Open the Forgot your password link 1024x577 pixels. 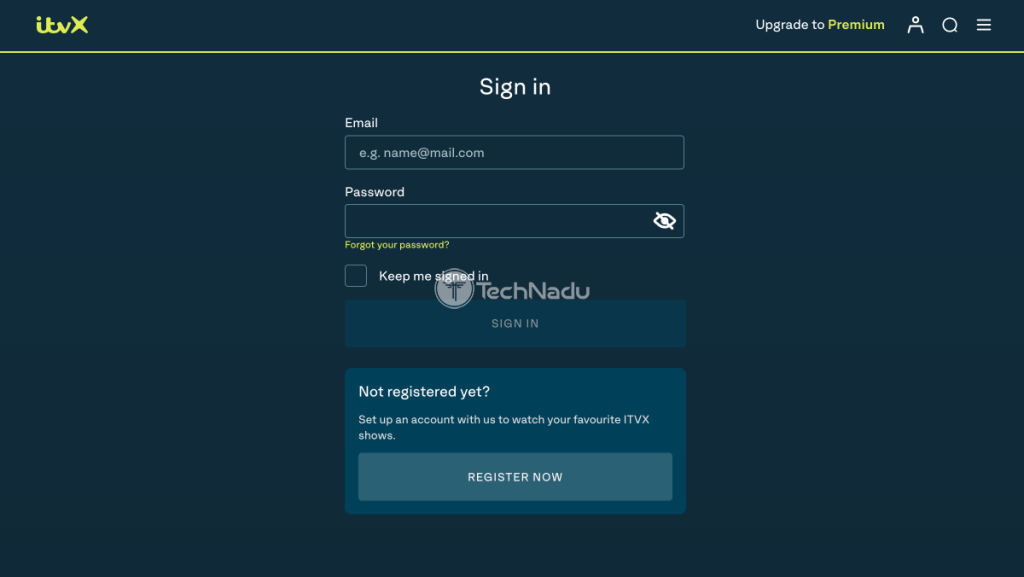click(x=397, y=245)
